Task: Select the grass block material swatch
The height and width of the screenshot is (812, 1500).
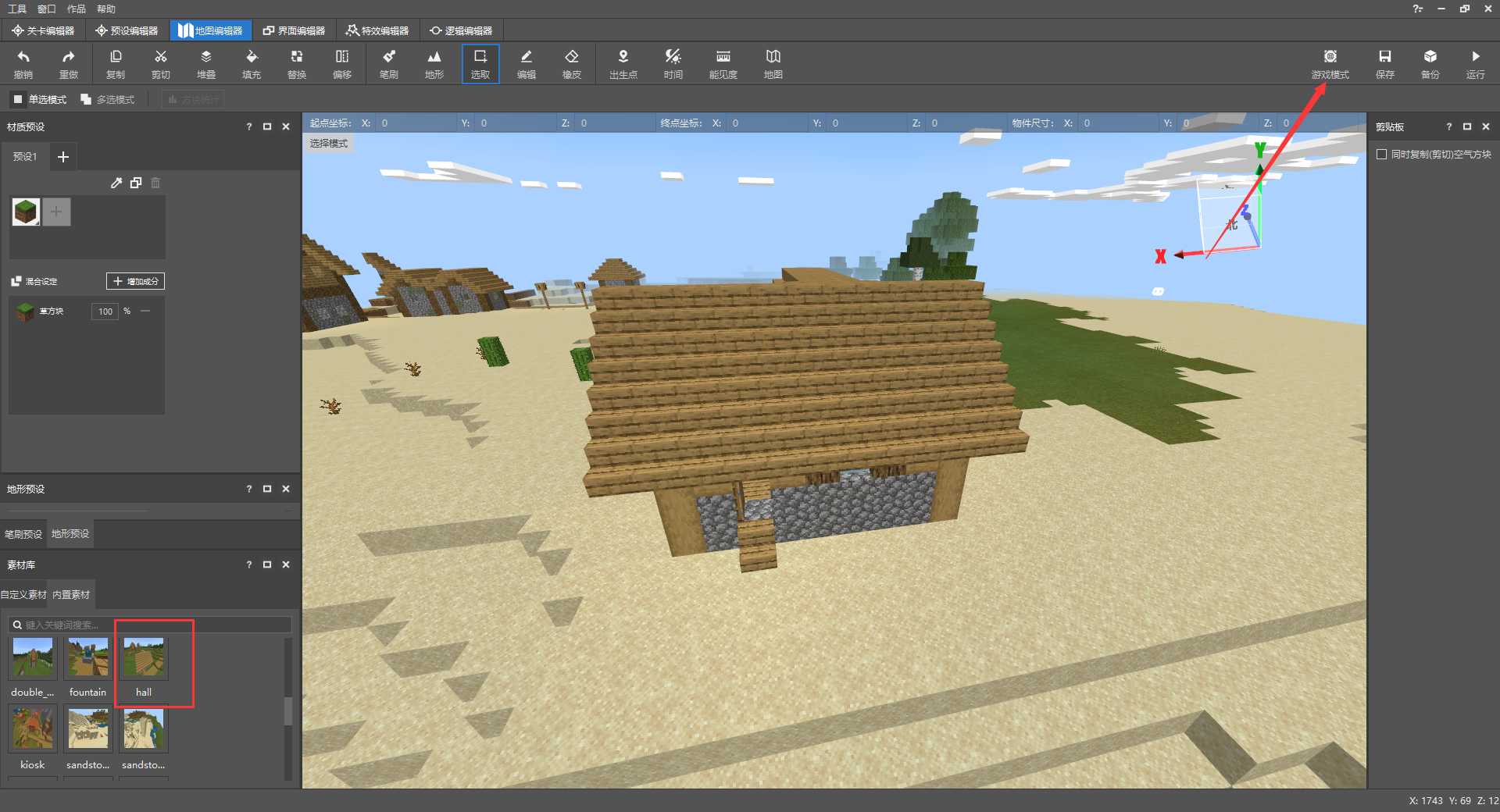Action: click(x=26, y=212)
